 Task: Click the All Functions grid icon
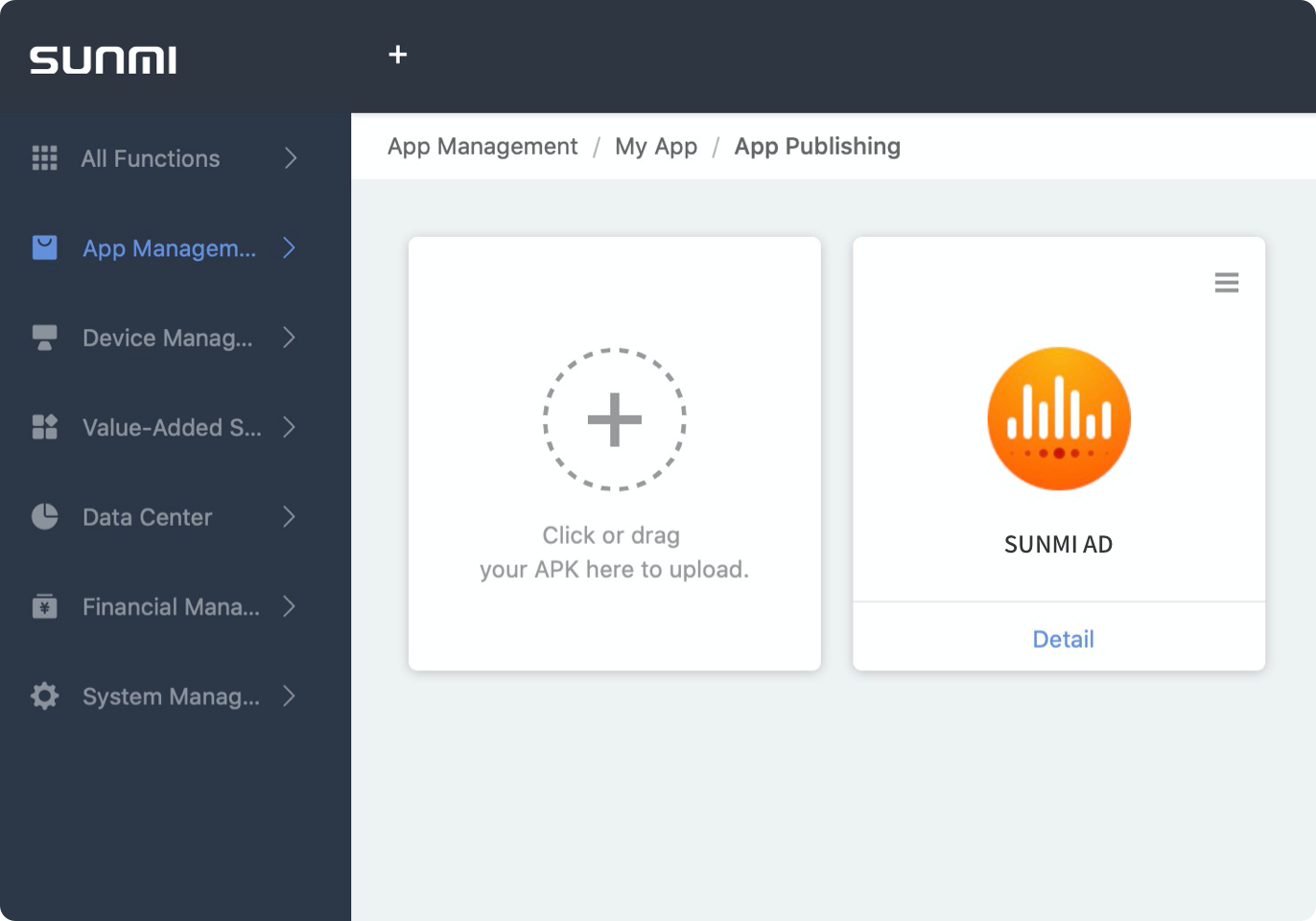click(44, 158)
